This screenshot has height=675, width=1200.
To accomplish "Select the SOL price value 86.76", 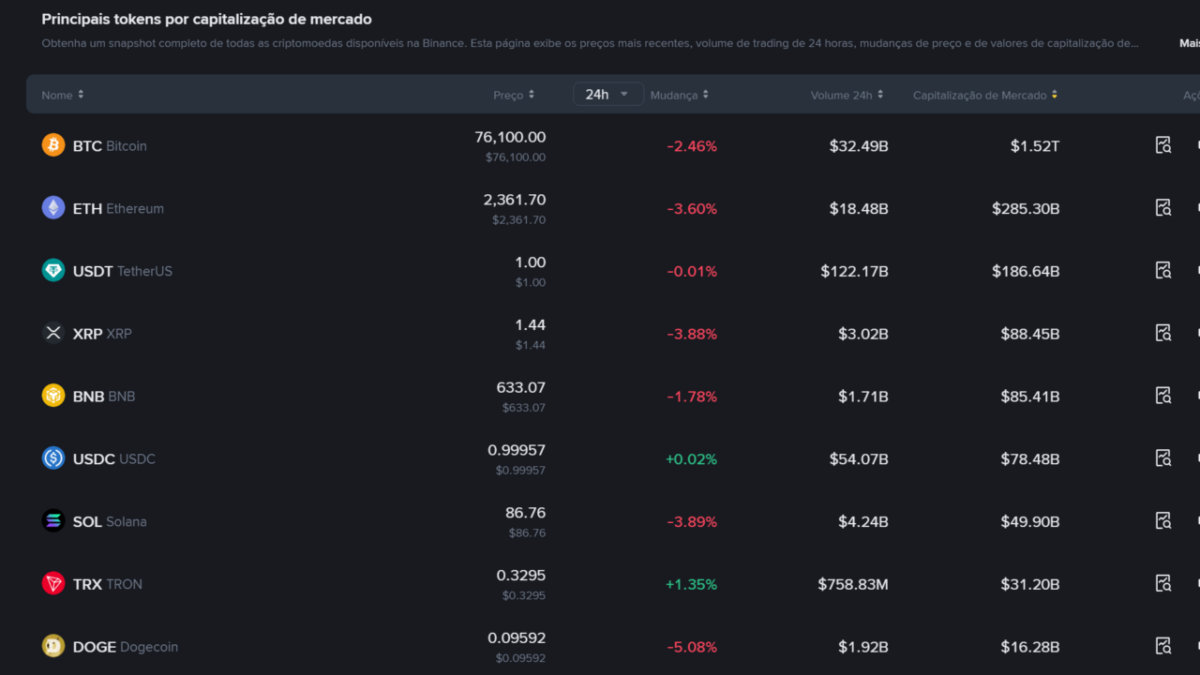I will click(525, 513).
